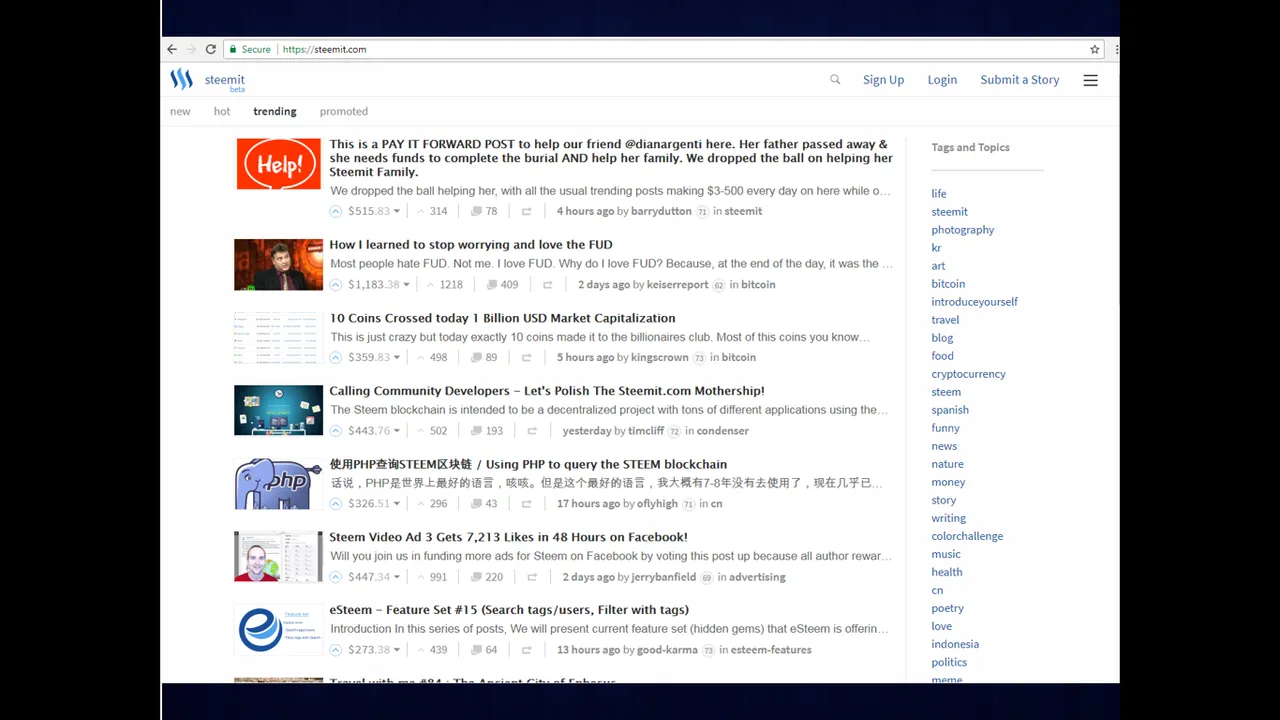1280x720 pixels.
Task: Click Submit a Story
Action: (x=1020, y=80)
